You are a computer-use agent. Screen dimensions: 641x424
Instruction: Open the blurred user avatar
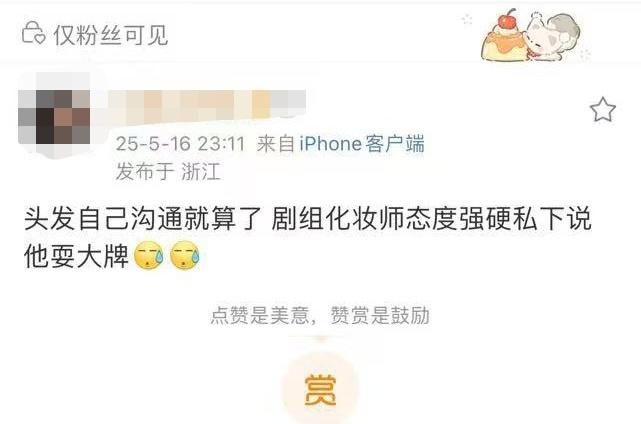coord(54,116)
